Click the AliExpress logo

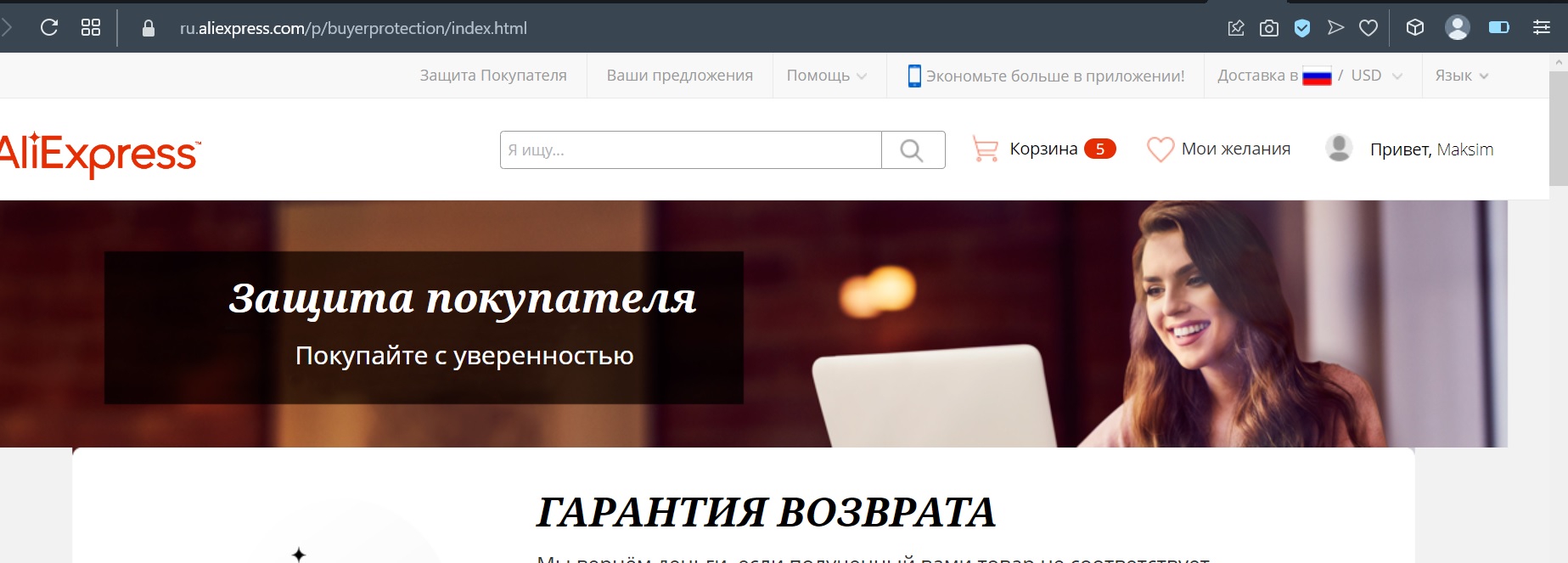click(x=100, y=155)
